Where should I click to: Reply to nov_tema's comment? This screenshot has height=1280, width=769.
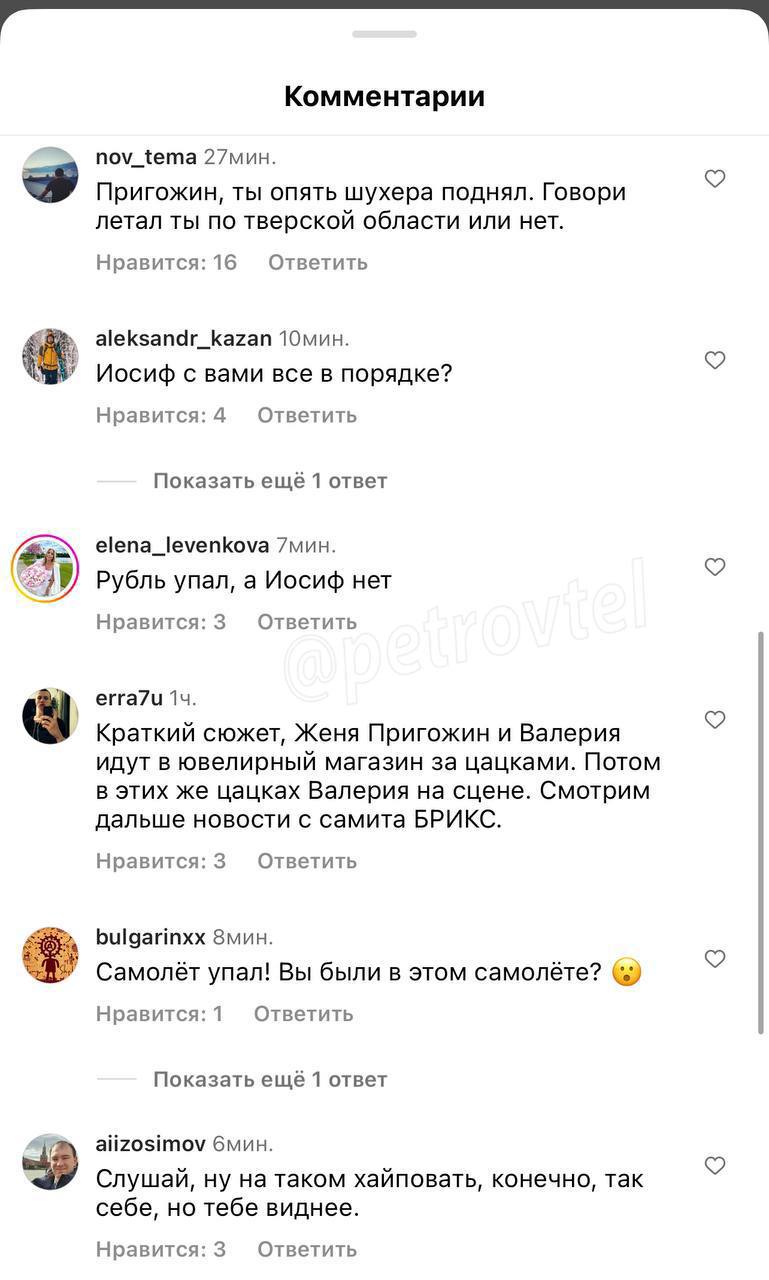(318, 263)
